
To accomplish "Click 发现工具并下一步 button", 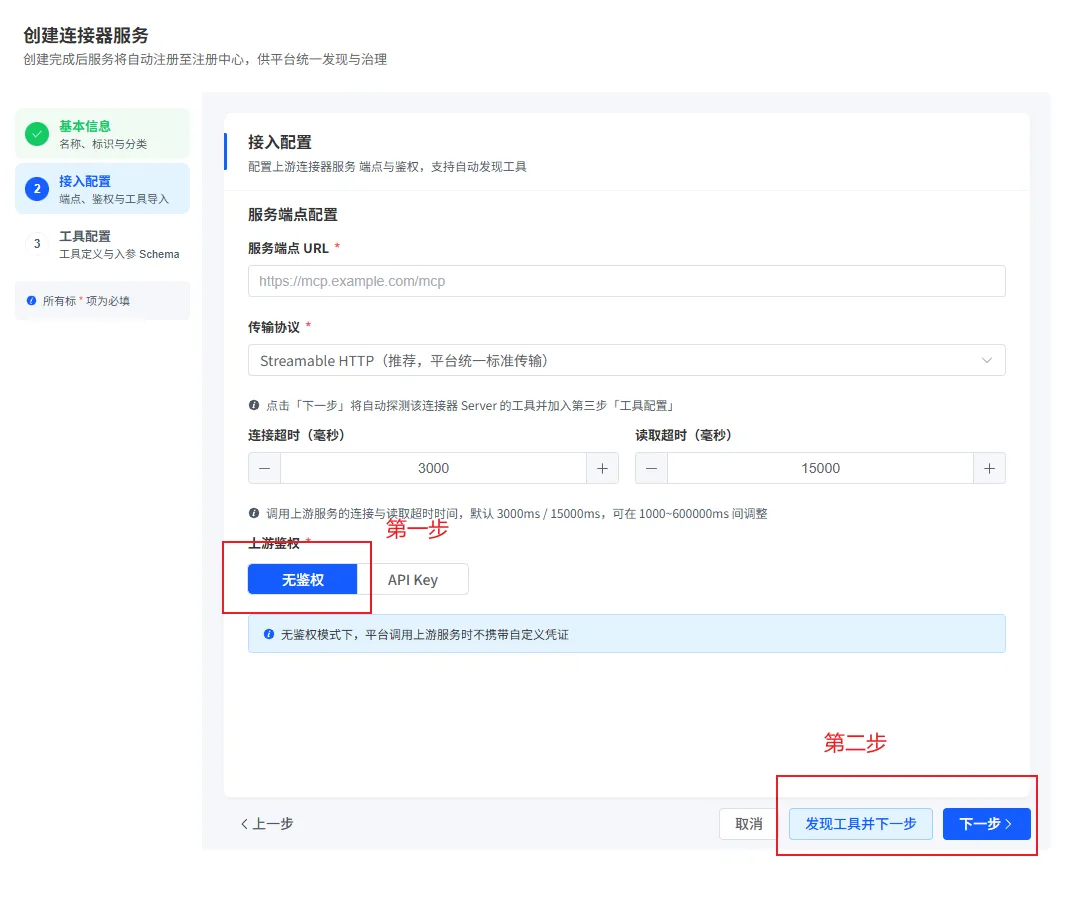I will pyautogui.click(x=861, y=824).
